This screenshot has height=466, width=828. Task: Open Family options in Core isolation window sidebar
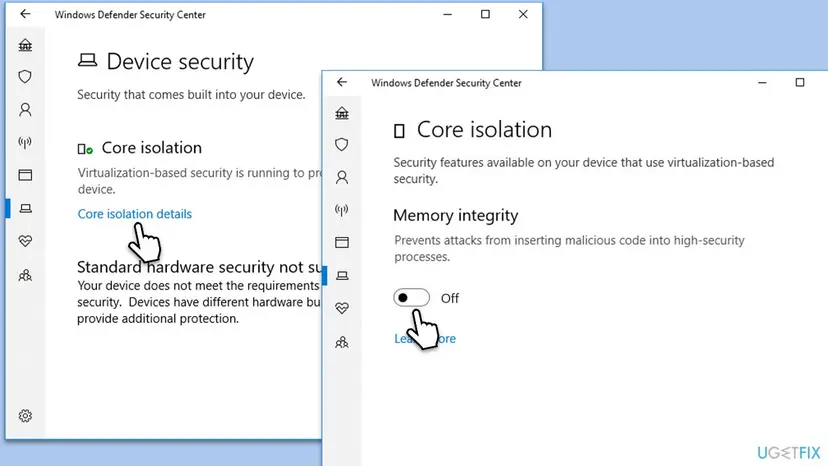(342, 342)
